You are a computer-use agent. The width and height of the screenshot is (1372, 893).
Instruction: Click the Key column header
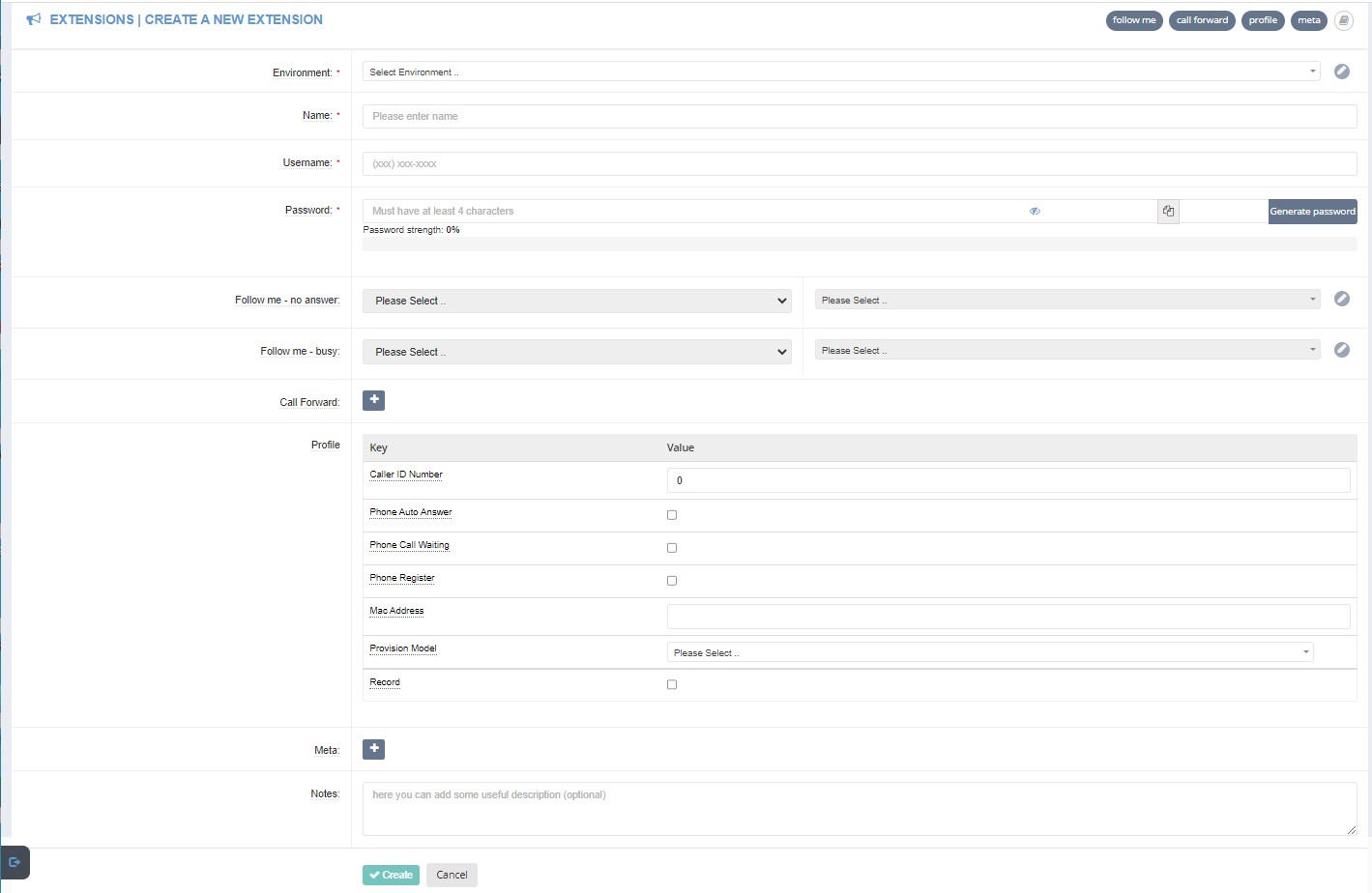(x=378, y=447)
